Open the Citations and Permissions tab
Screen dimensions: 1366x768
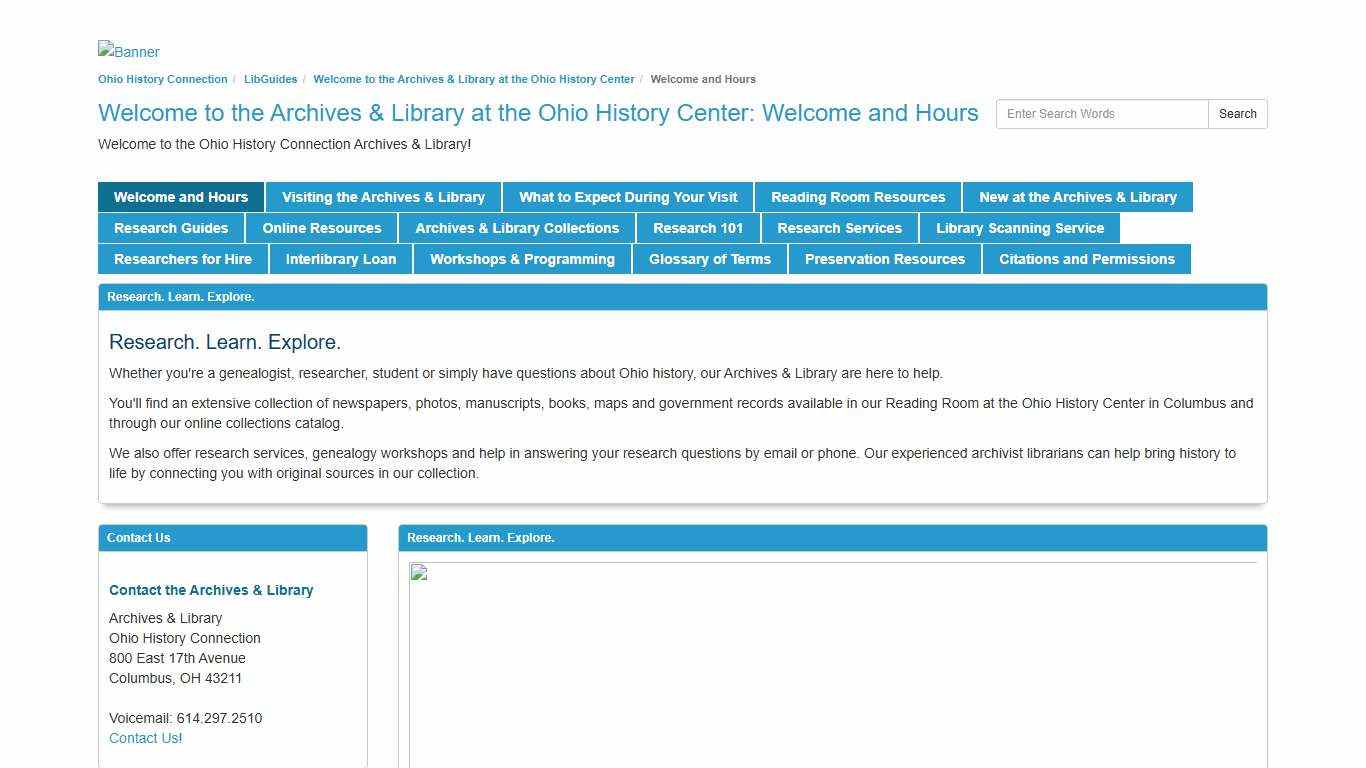(1087, 259)
